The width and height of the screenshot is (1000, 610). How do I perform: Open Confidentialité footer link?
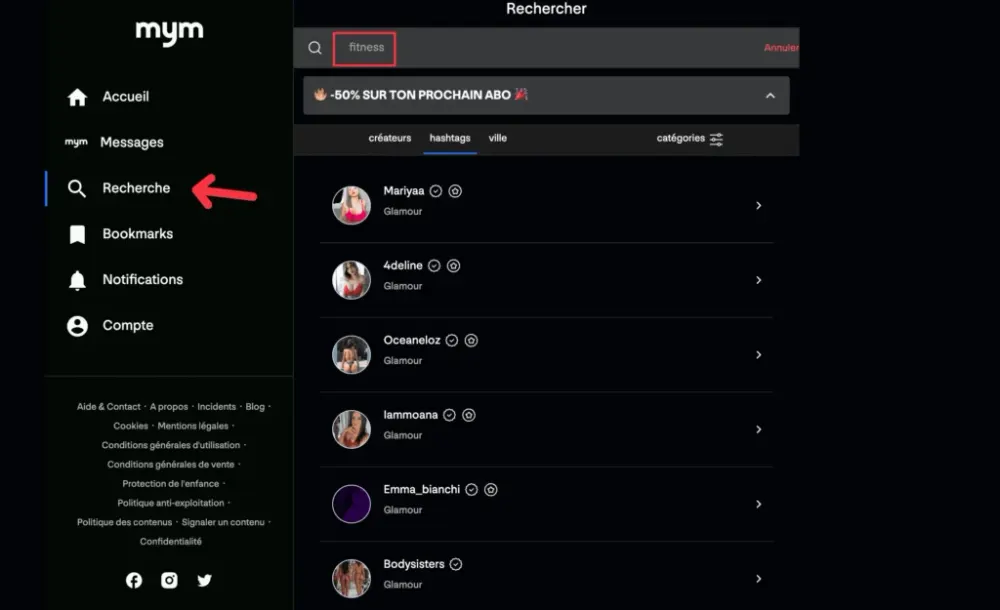point(171,541)
